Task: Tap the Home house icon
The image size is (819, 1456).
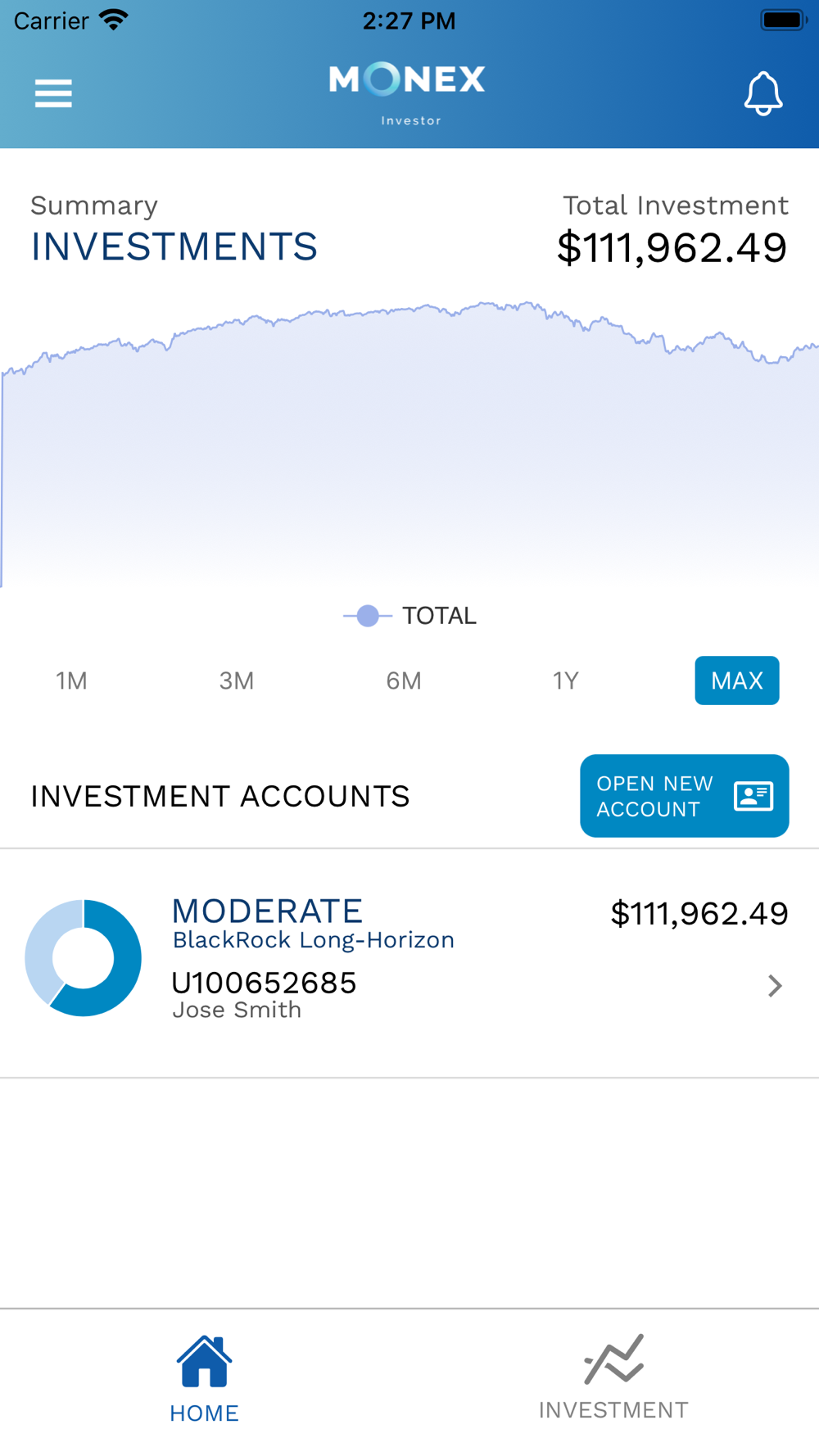Action: [204, 1362]
